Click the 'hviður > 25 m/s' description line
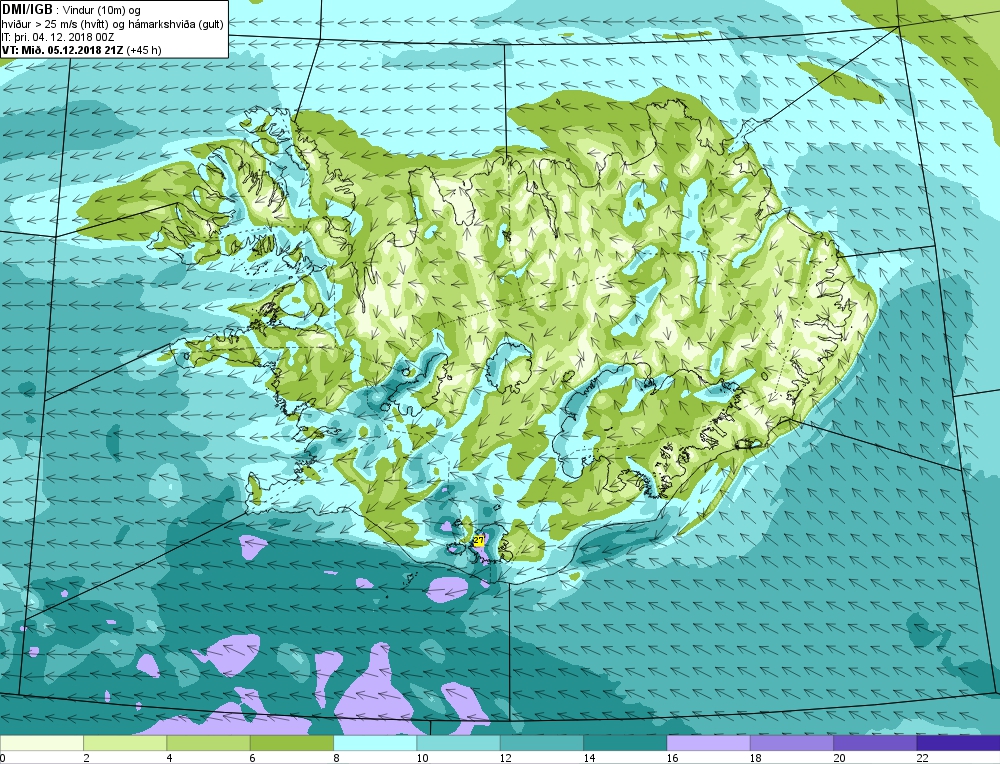 pyautogui.click(x=113, y=24)
